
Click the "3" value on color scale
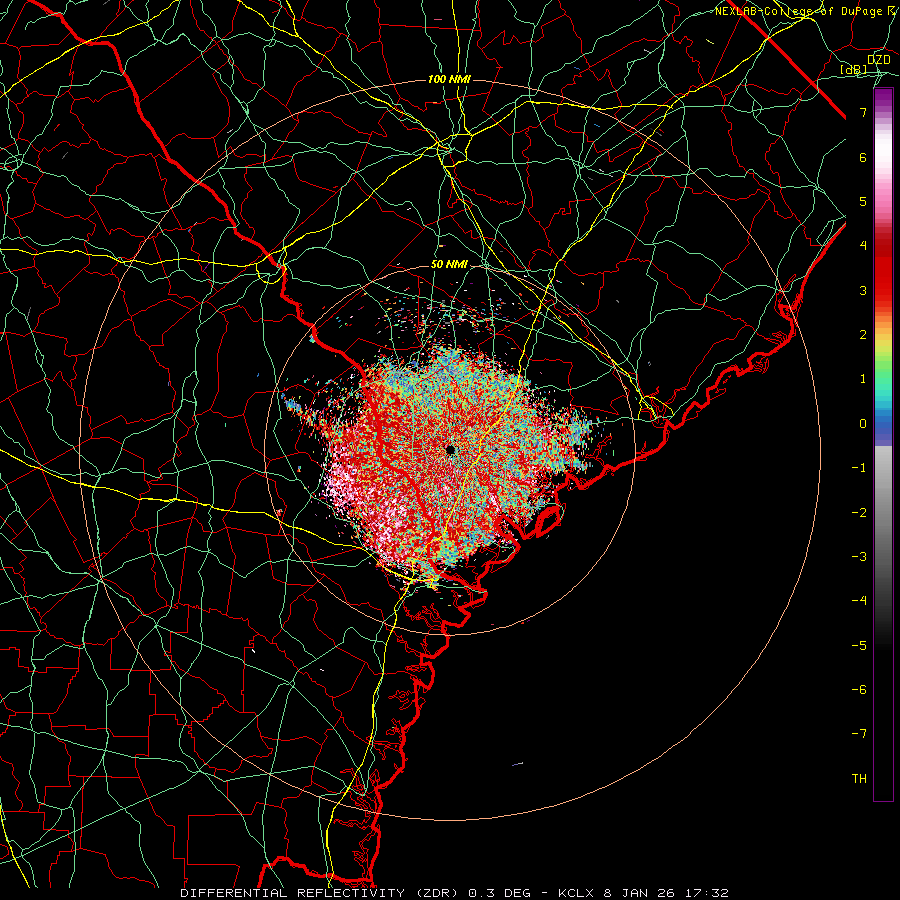(863, 290)
